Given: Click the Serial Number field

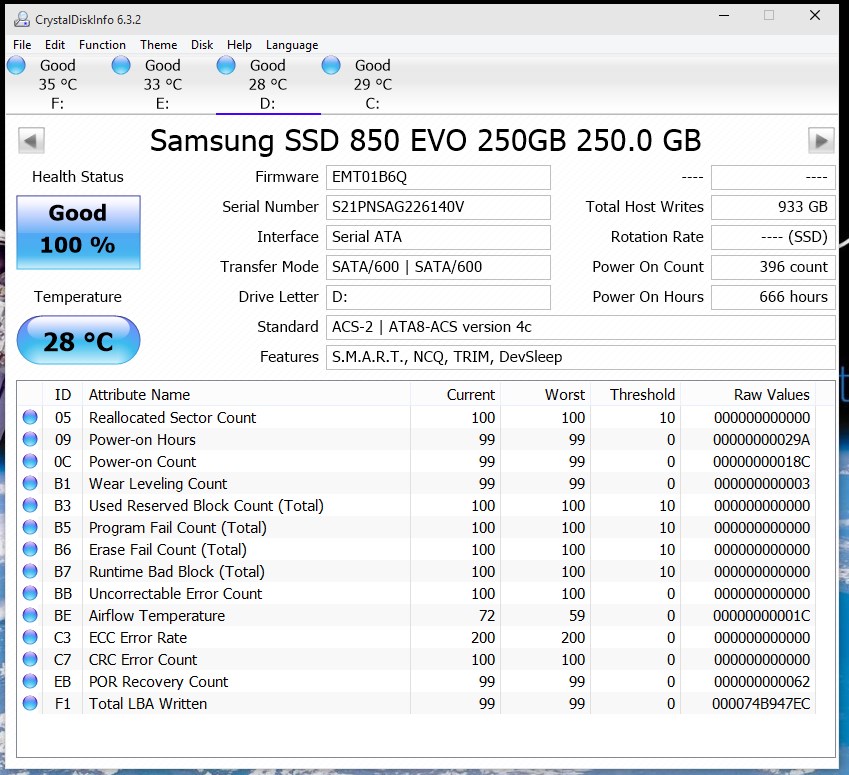Looking at the screenshot, I should [x=438, y=207].
